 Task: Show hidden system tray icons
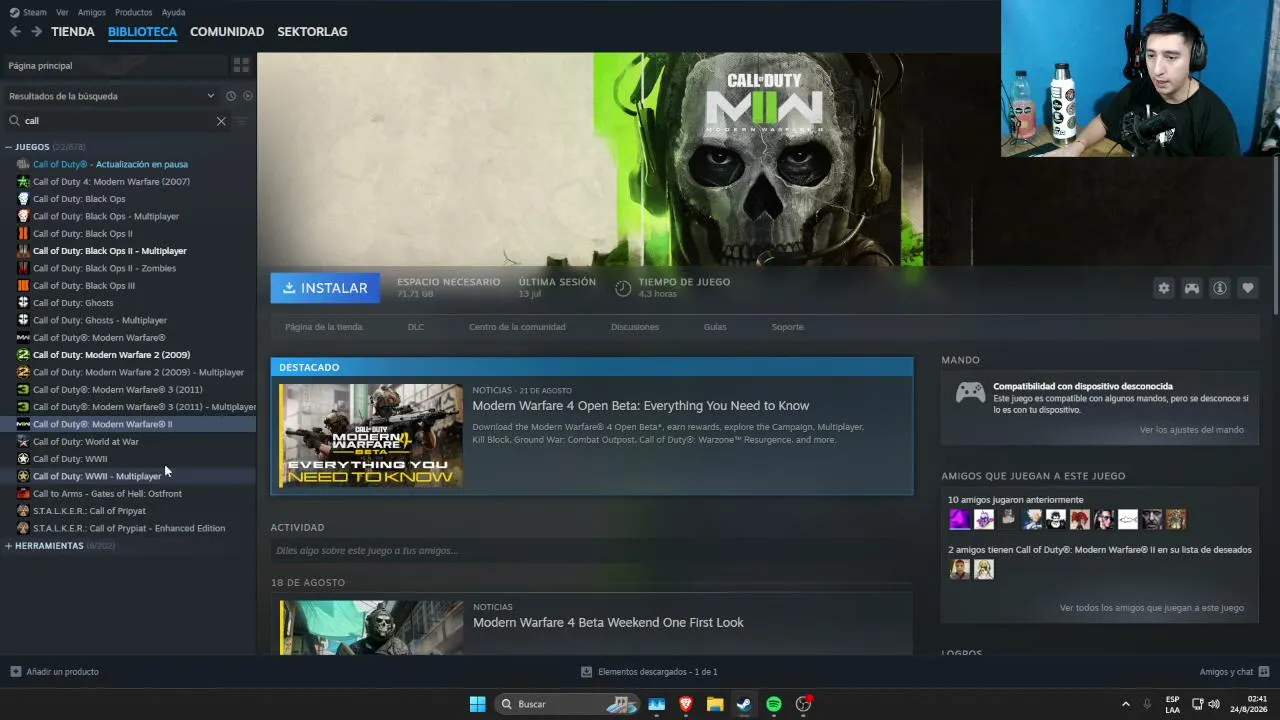click(1125, 704)
